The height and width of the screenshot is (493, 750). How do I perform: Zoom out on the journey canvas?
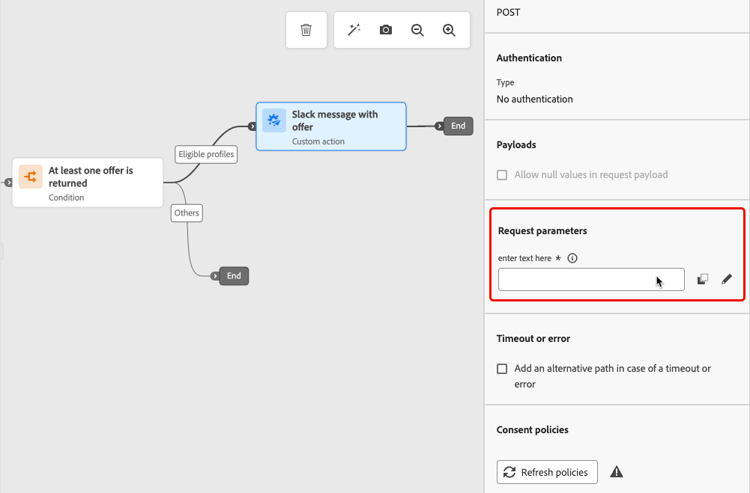pos(418,30)
